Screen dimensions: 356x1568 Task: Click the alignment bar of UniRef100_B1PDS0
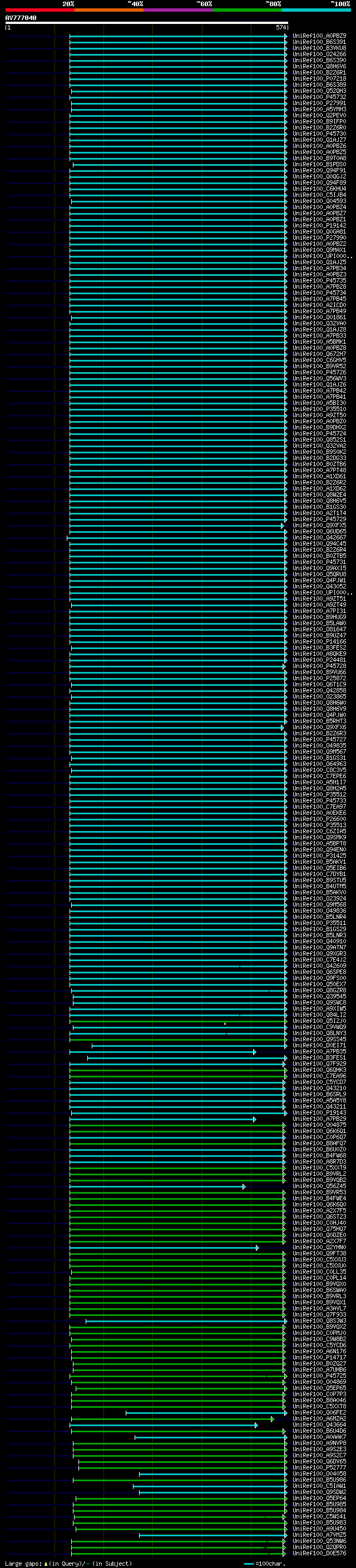180,164
